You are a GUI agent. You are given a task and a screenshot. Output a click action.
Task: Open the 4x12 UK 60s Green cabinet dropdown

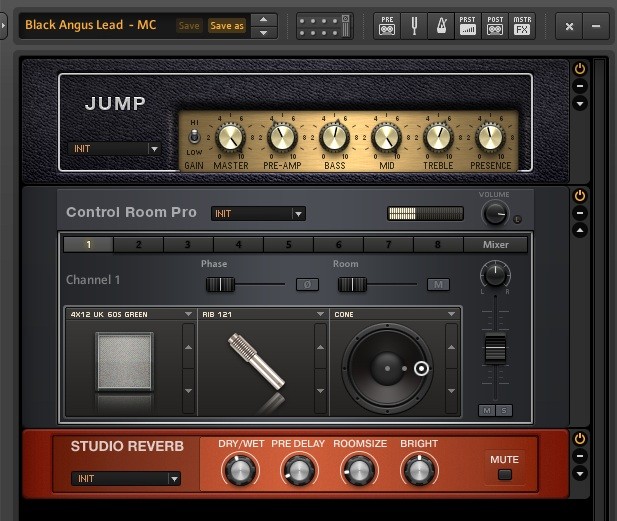tap(131, 314)
